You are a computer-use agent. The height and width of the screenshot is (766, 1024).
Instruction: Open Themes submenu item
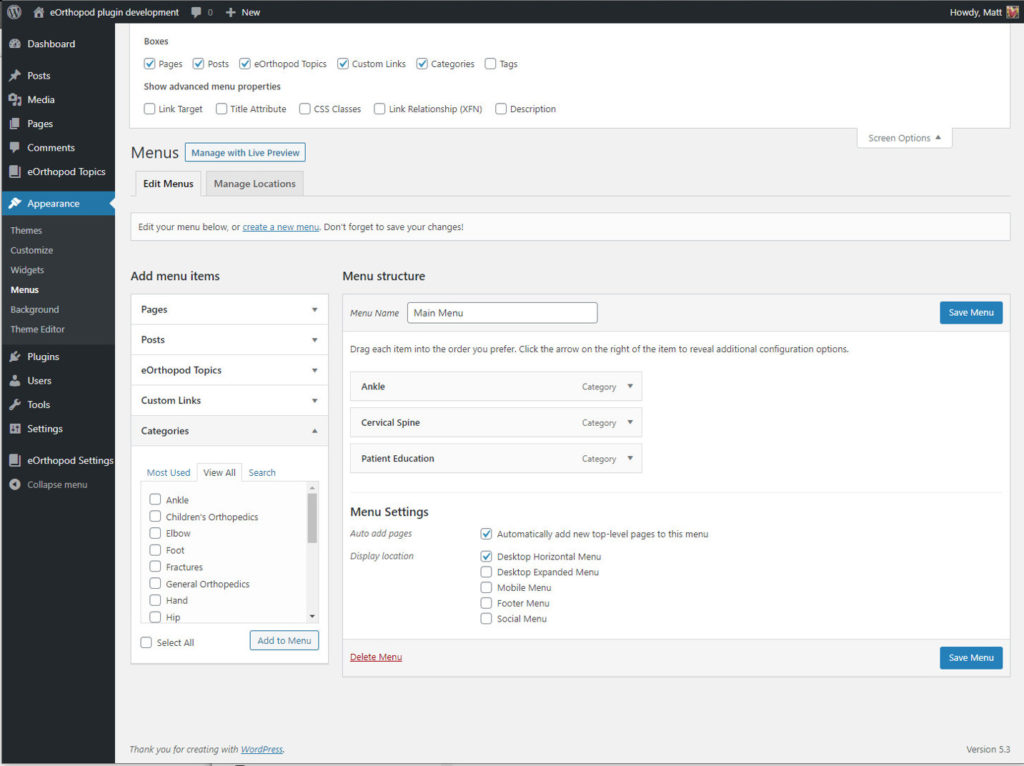pyautogui.click(x=26, y=231)
